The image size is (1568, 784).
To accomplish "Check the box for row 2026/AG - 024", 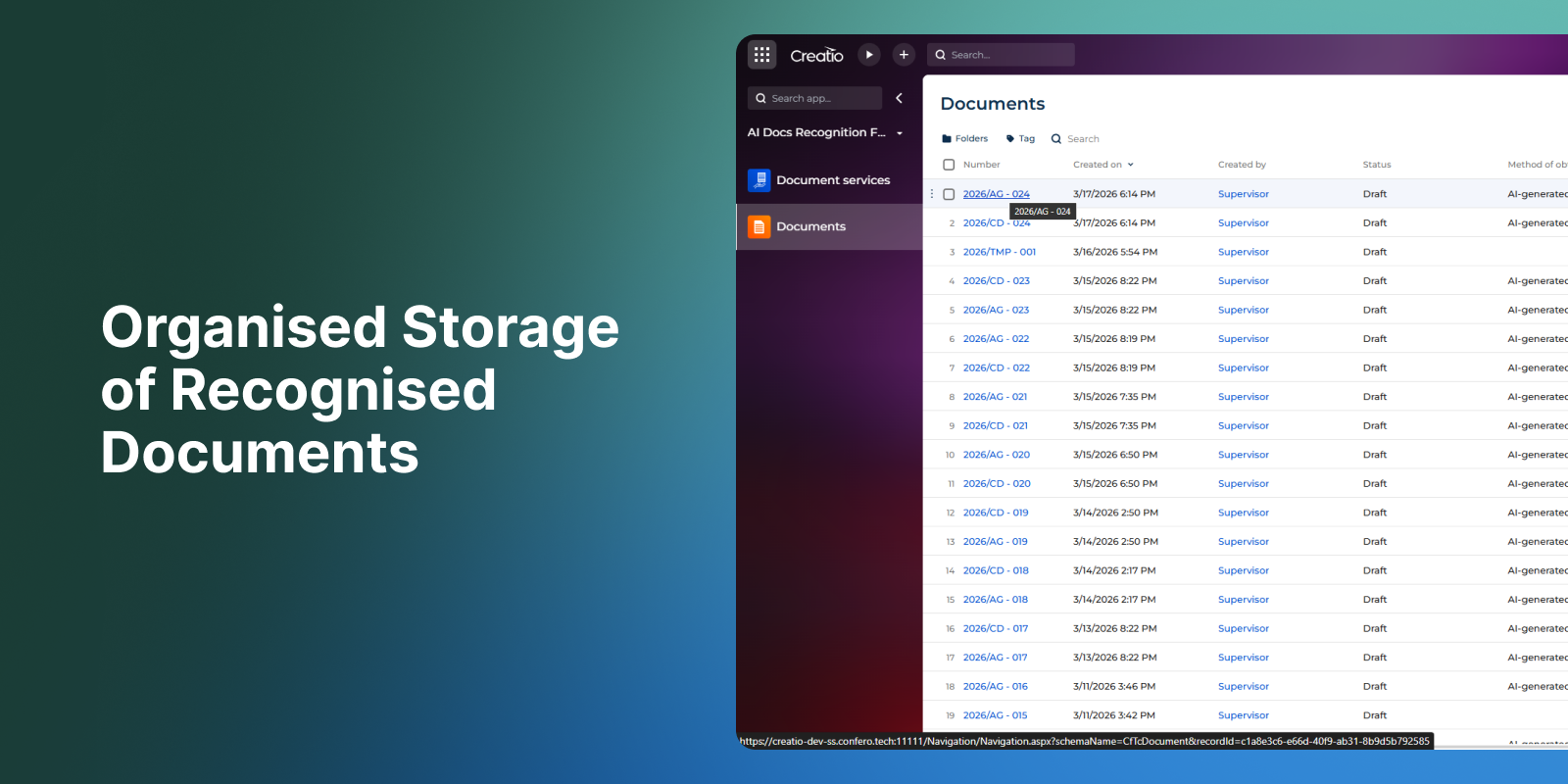I will (949, 194).
